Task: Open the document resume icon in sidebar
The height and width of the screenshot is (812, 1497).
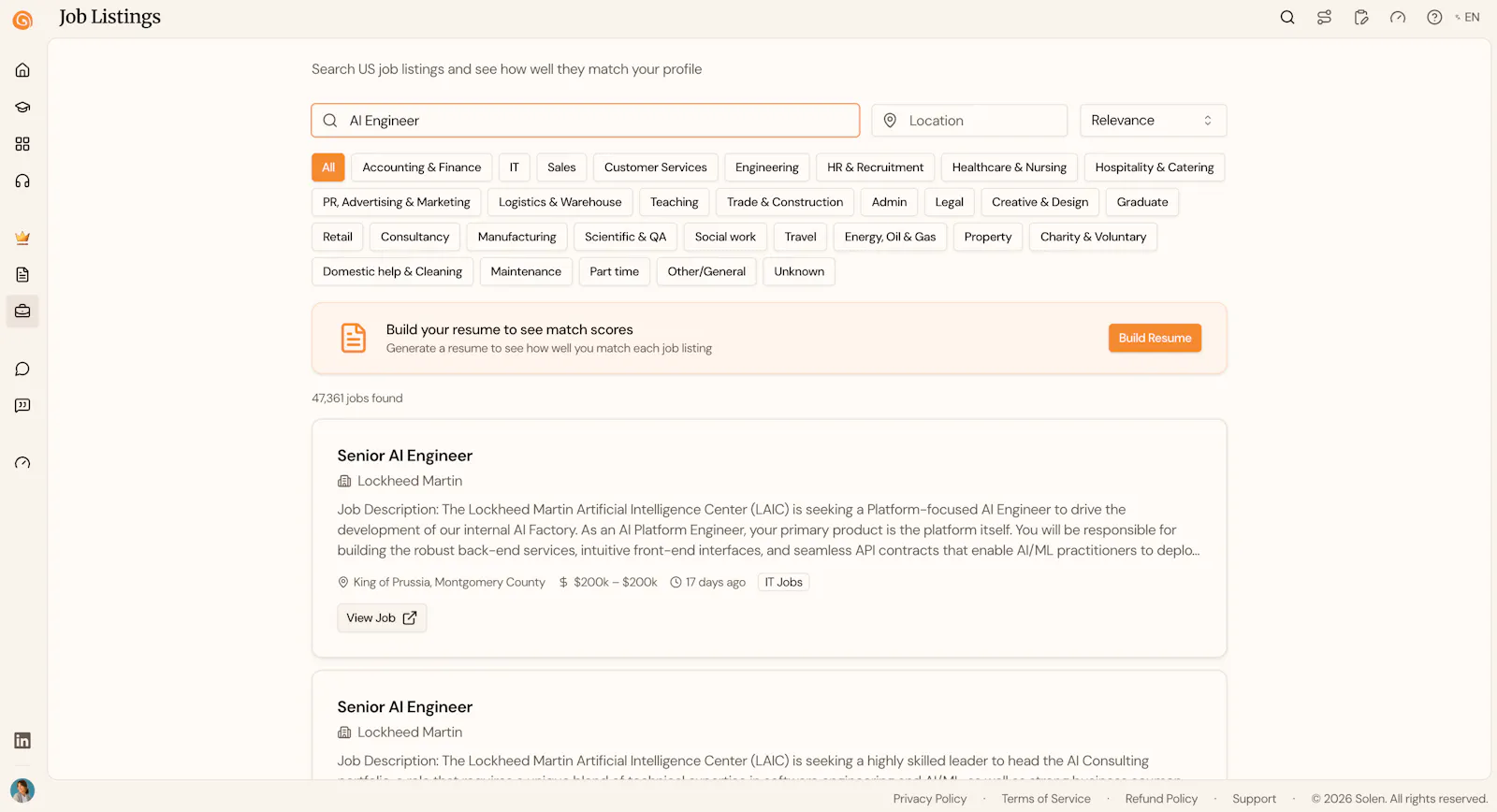Action: click(22, 274)
